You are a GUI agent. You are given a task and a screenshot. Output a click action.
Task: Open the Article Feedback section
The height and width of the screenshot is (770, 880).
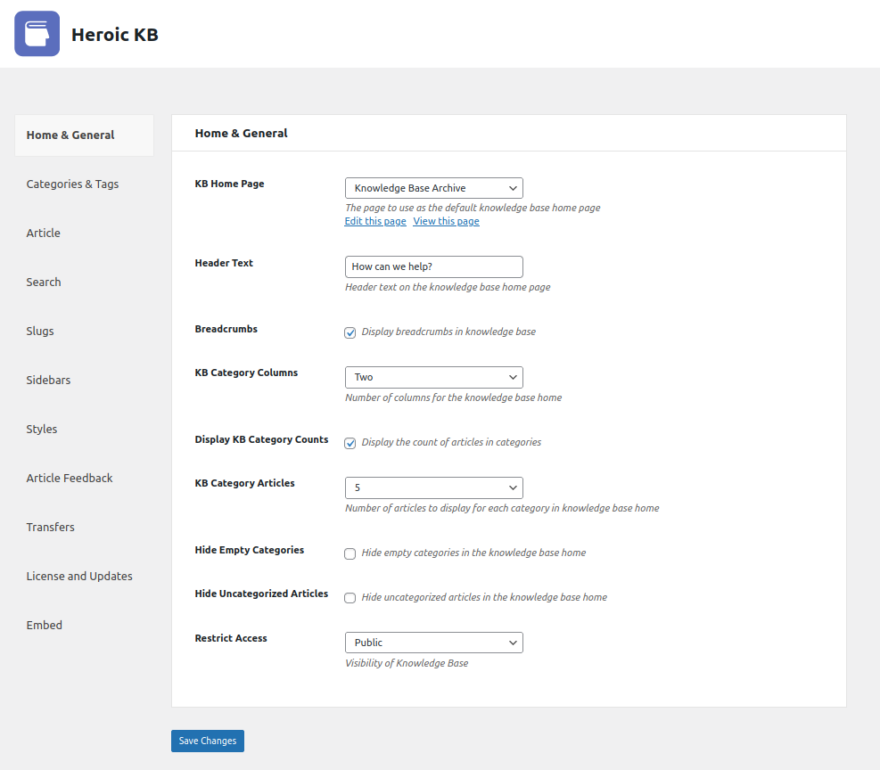[x=69, y=478]
